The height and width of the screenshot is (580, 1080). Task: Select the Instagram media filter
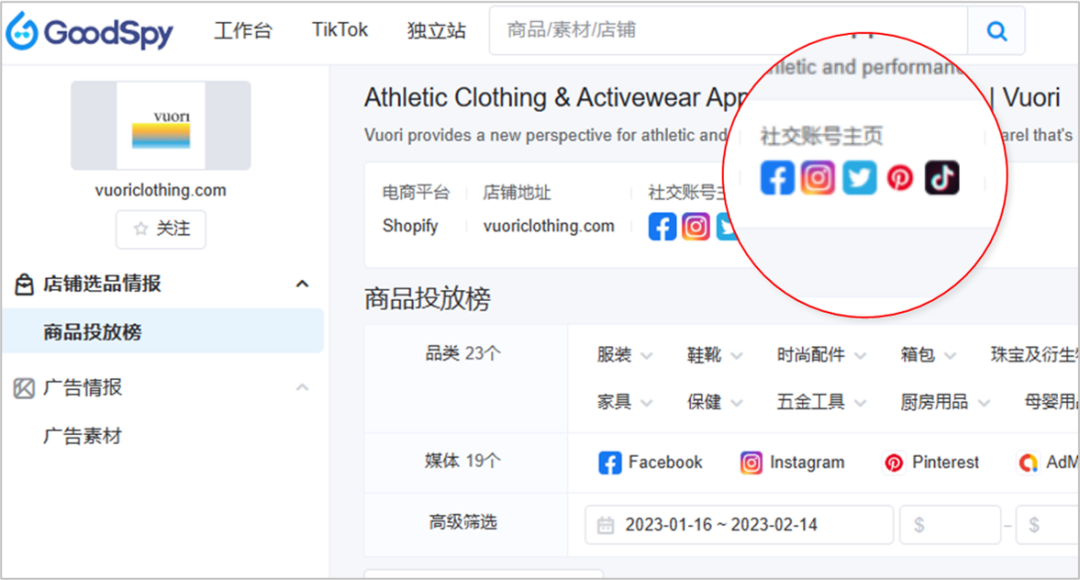(x=792, y=462)
